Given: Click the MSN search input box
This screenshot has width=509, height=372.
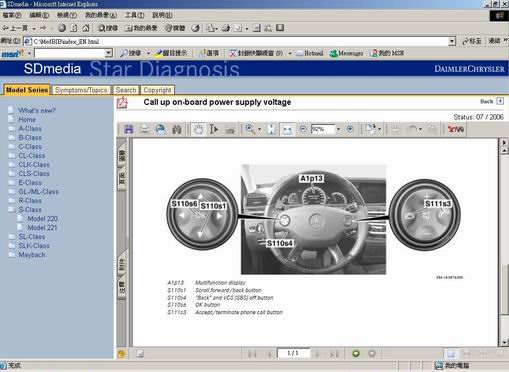Looking at the screenshot, I should [70, 53].
